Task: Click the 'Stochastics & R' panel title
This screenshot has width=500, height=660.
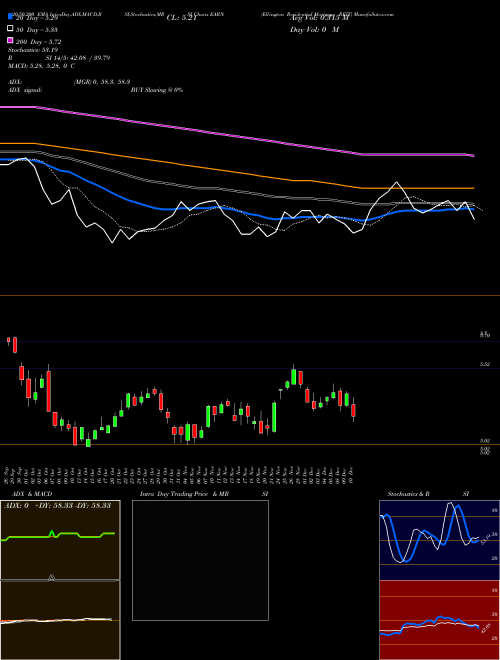Action: point(408,494)
